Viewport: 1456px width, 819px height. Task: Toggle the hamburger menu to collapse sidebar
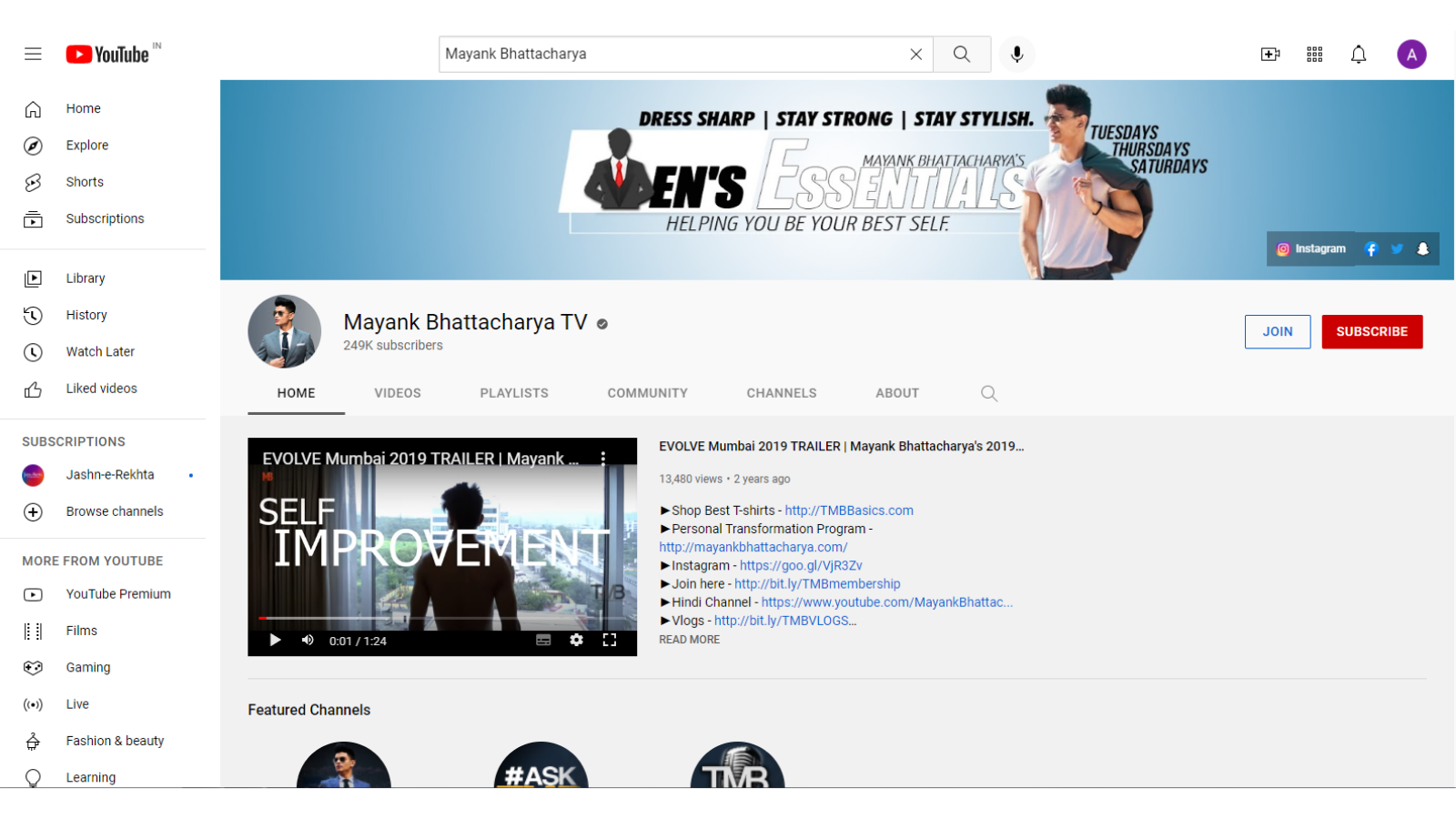(33, 54)
